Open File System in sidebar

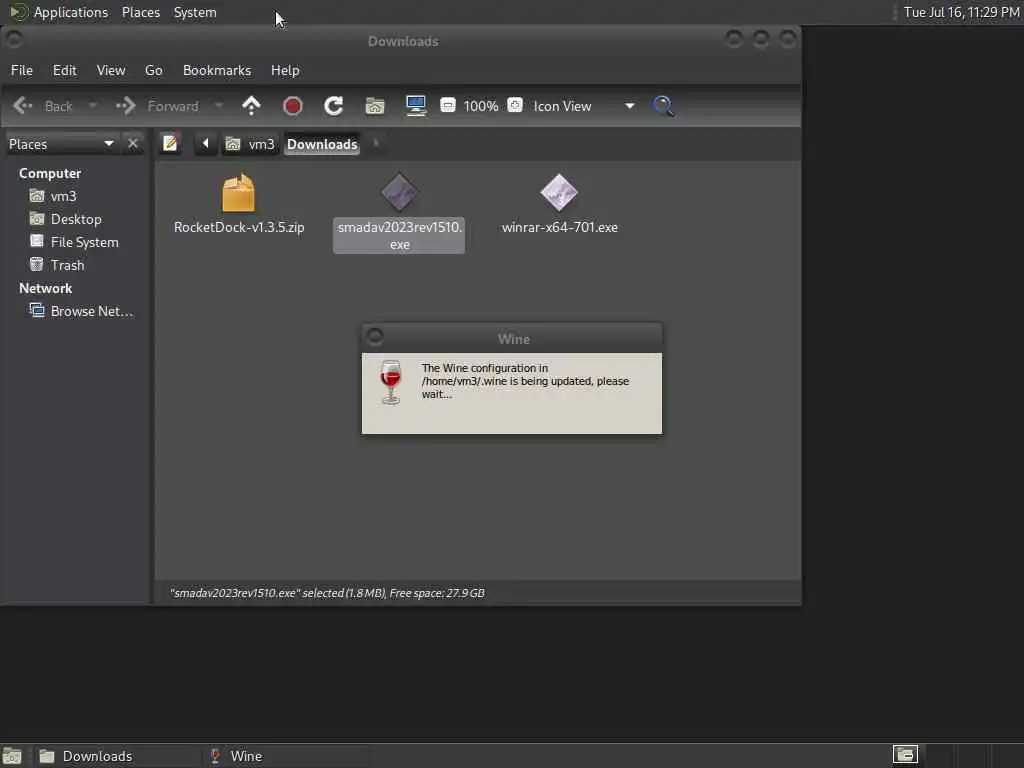(x=76, y=242)
